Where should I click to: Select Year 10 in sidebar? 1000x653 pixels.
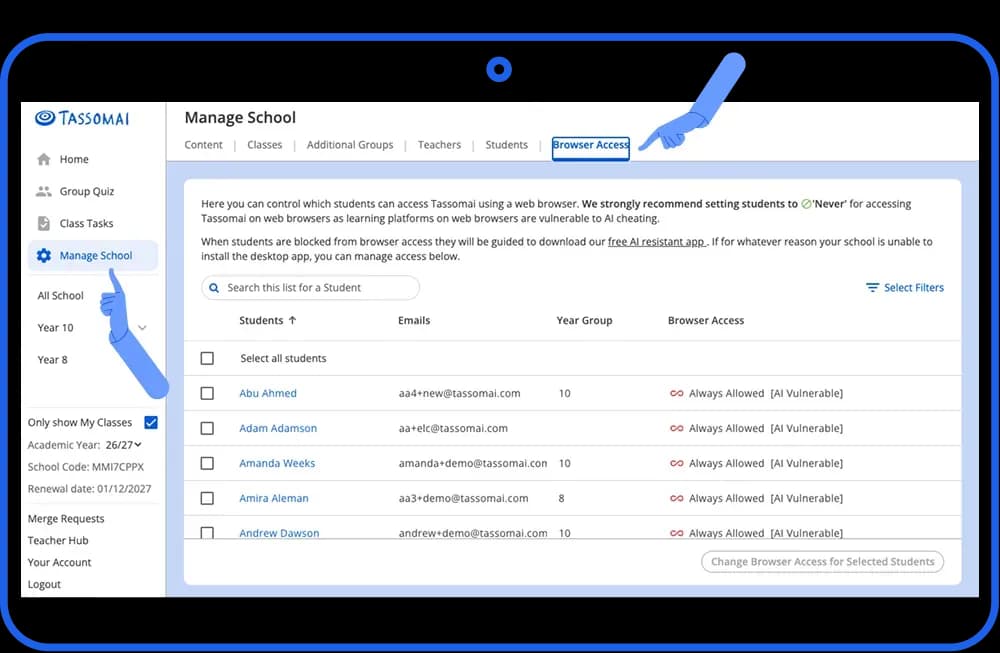55,328
